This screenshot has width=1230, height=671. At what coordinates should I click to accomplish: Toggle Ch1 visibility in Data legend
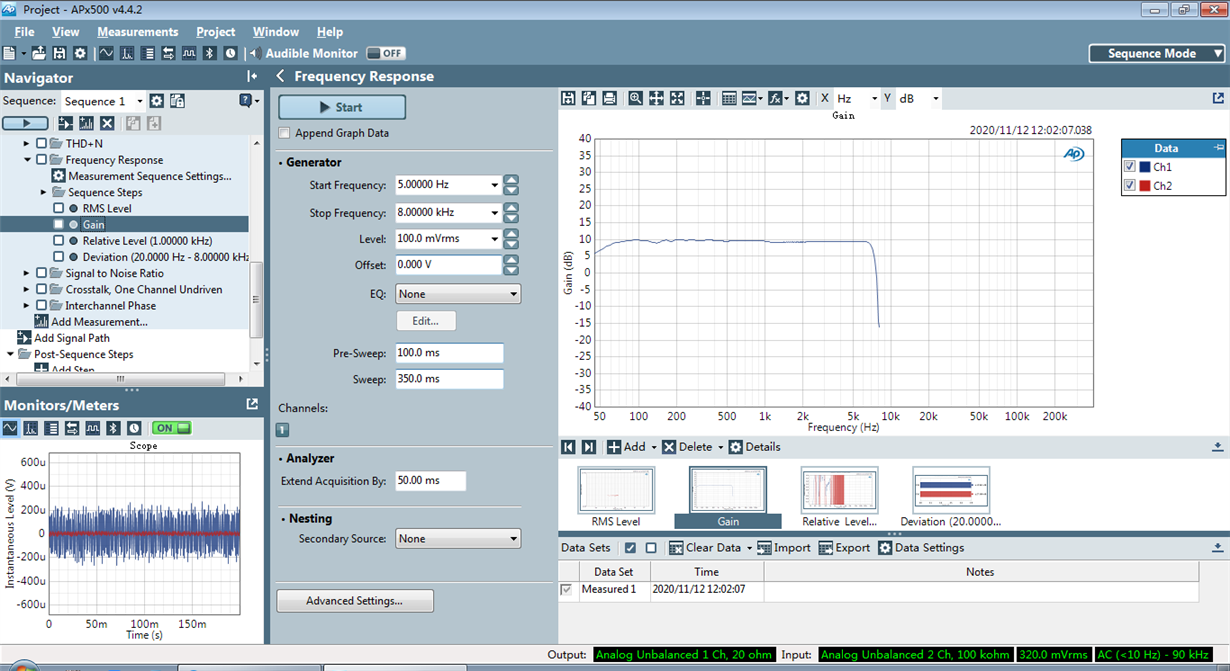click(1130, 167)
